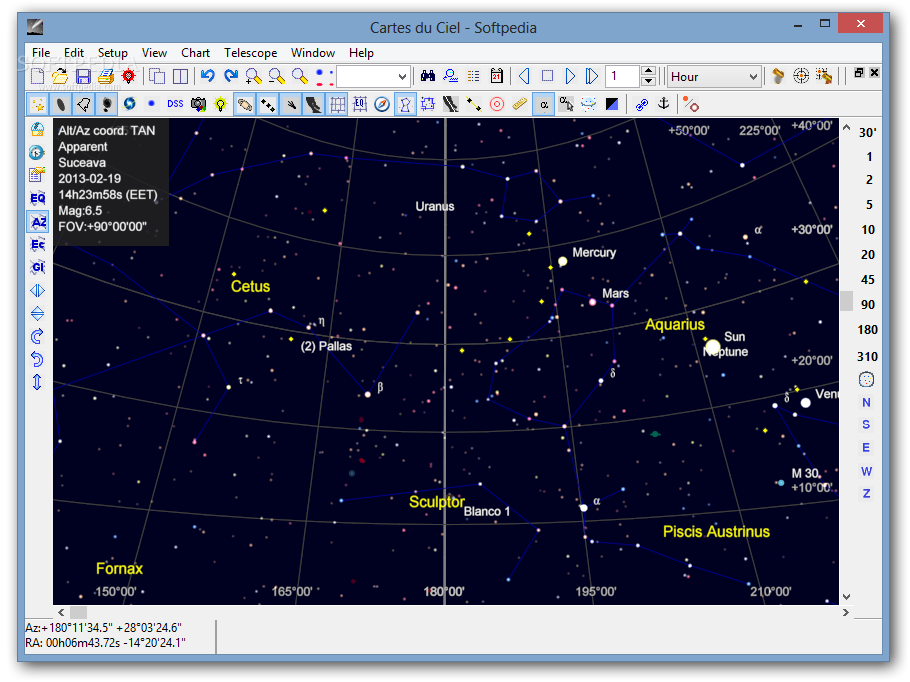Point the view toward N north

[x=866, y=402]
